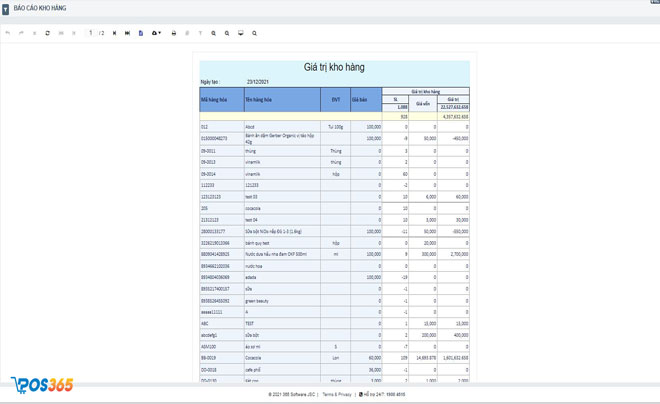660x404 pixels.
Task: Click the creation date 23/12/2021
Action: coord(258,82)
